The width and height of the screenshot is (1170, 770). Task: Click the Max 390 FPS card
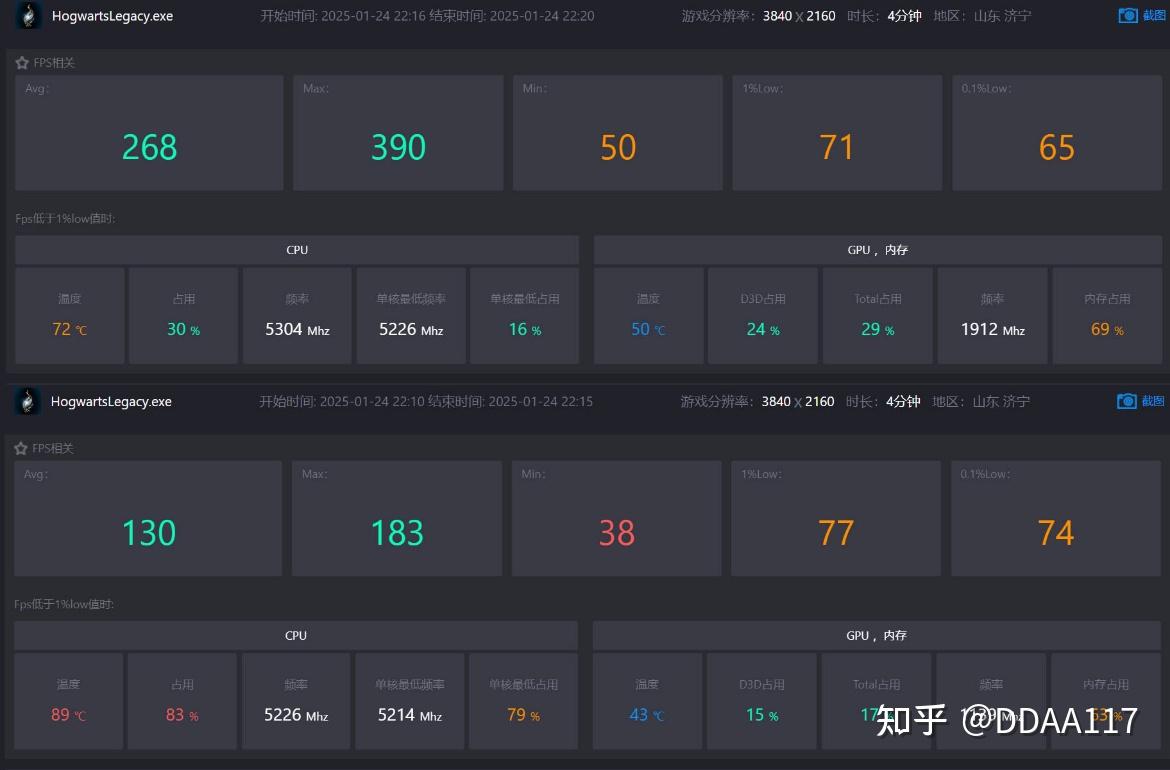coord(398,133)
